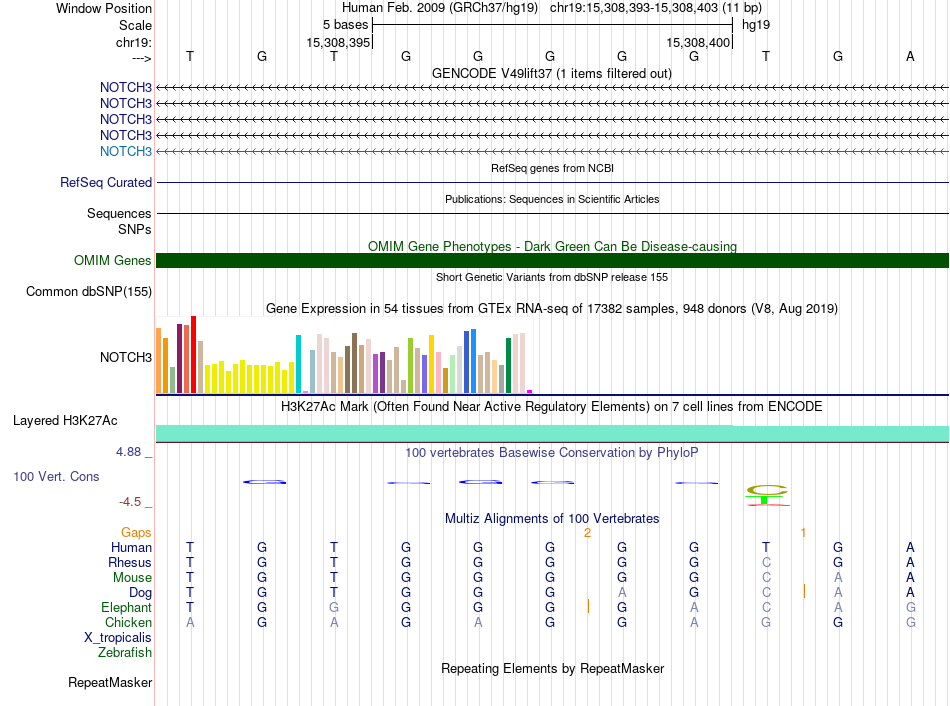Open the 100 Vert. Cons track label
950x706 pixels.
56,477
